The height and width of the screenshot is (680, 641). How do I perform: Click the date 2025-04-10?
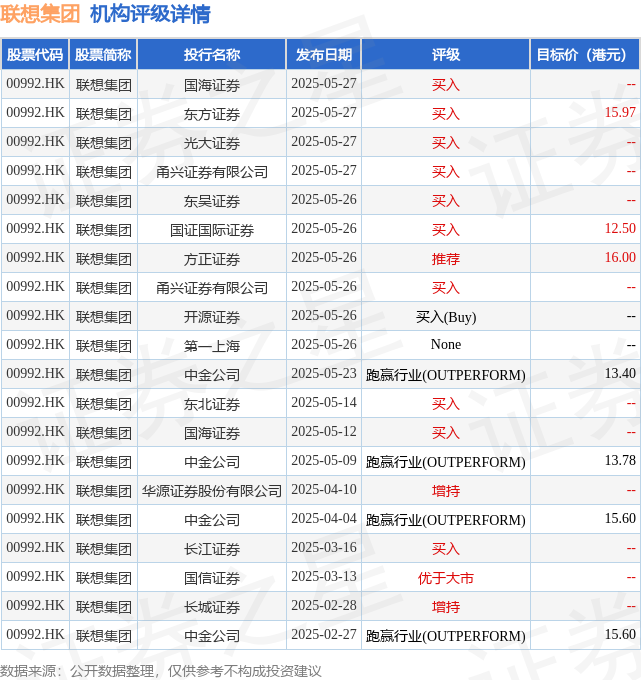[x=324, y=489]
